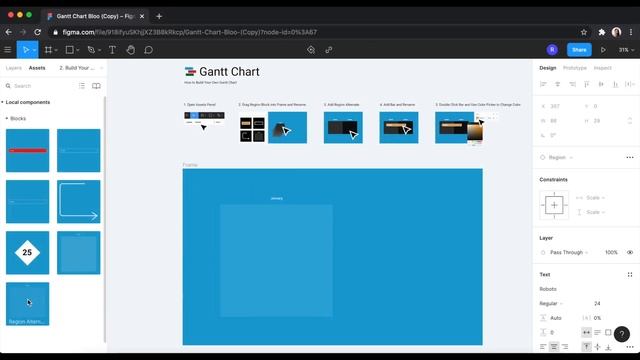Switch to Design tab

pos(548,68)
